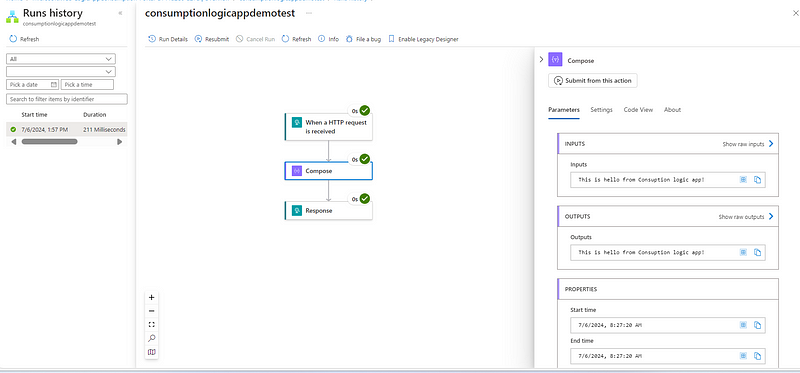Collapse the Runs history panel
Screen dimensions: 800x373
click(x=120, y=13)
